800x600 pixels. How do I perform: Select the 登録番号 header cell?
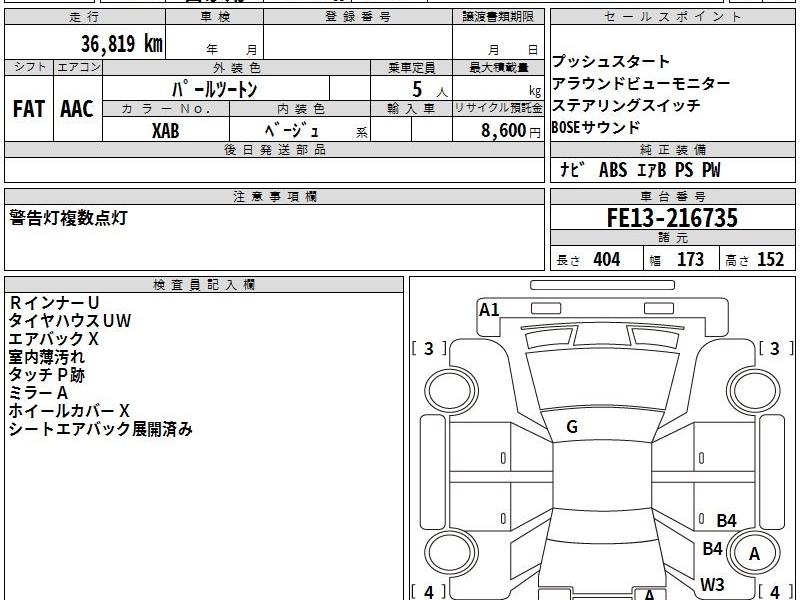(358, 17)
